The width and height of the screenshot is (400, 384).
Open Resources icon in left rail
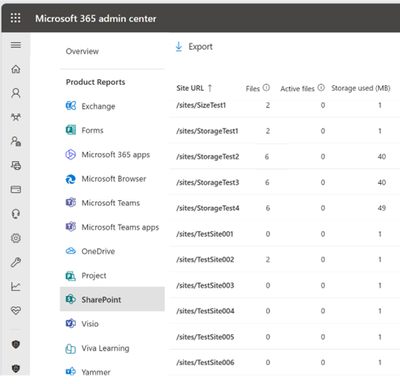[16, 165]
